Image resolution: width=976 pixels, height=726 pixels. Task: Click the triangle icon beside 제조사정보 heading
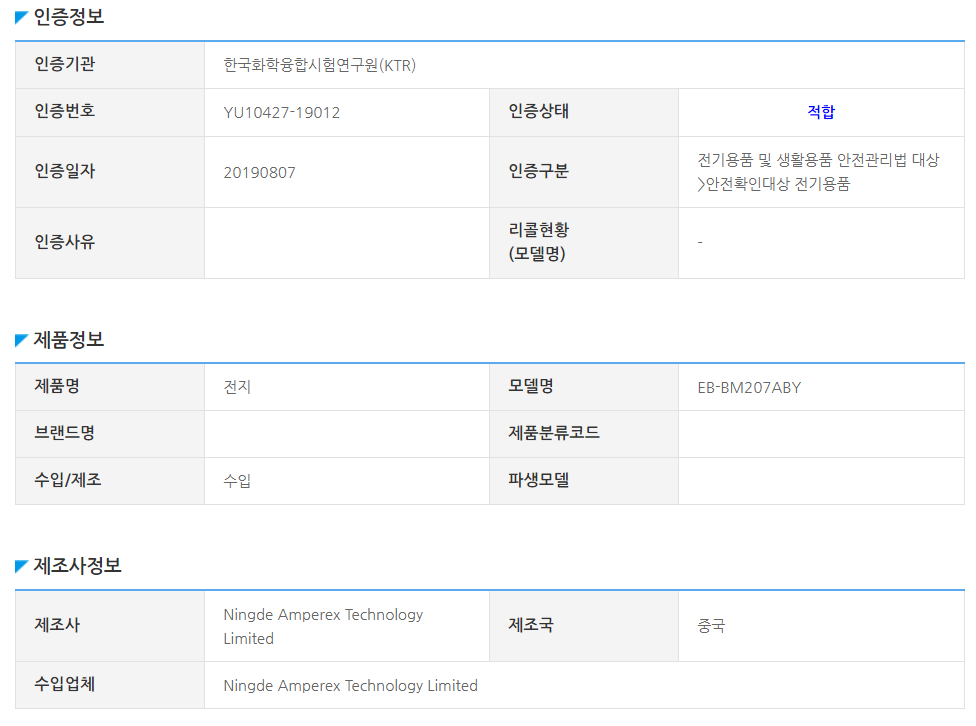tap(21, 567)
